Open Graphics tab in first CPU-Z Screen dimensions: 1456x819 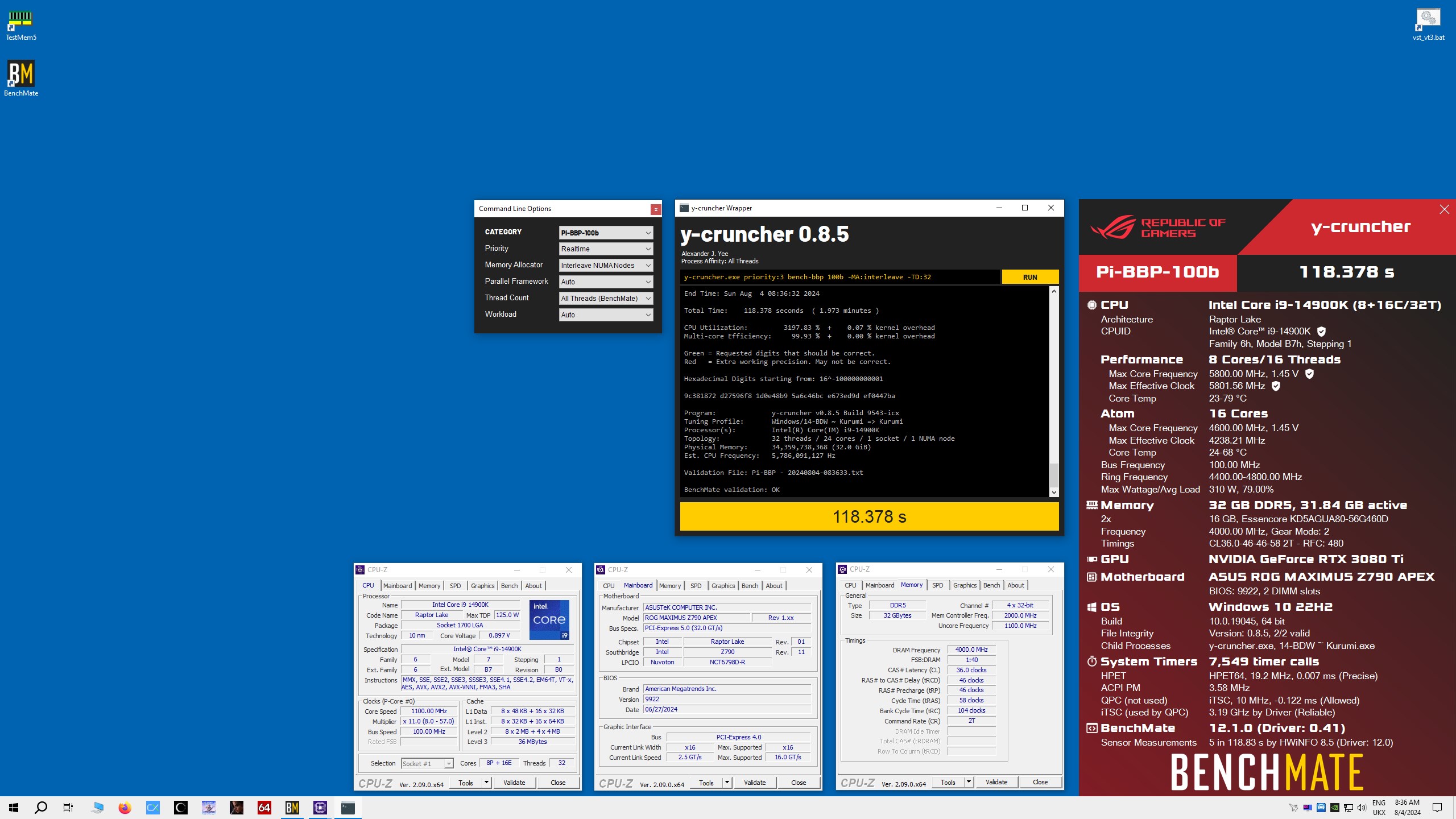pos(483,586)
